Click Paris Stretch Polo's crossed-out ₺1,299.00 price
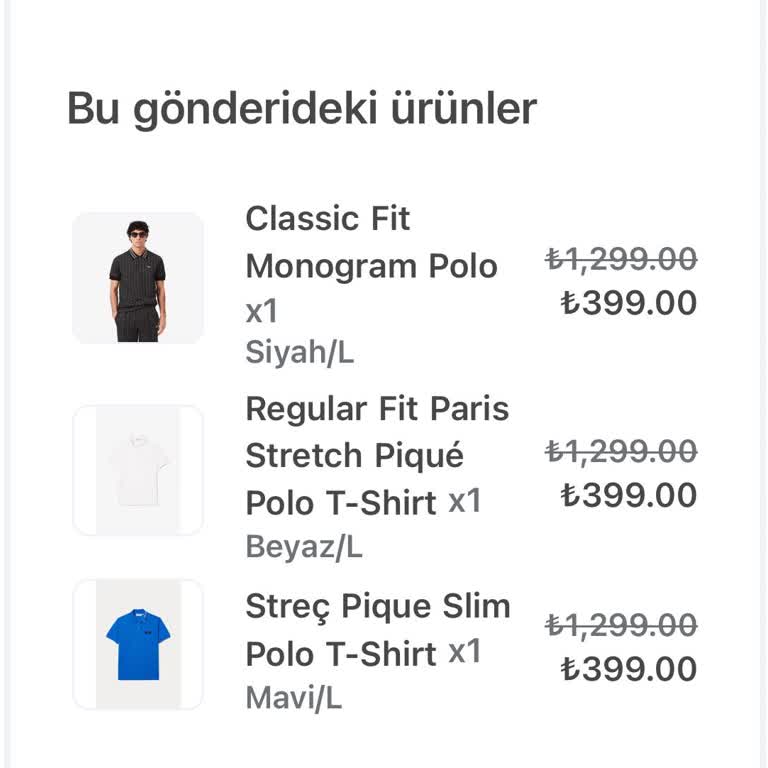 [621, 453]
